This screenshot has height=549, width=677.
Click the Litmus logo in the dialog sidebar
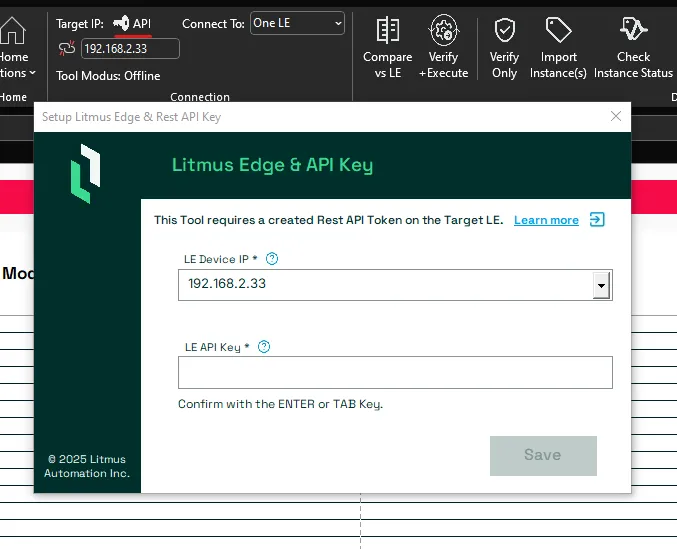point(85,174)
